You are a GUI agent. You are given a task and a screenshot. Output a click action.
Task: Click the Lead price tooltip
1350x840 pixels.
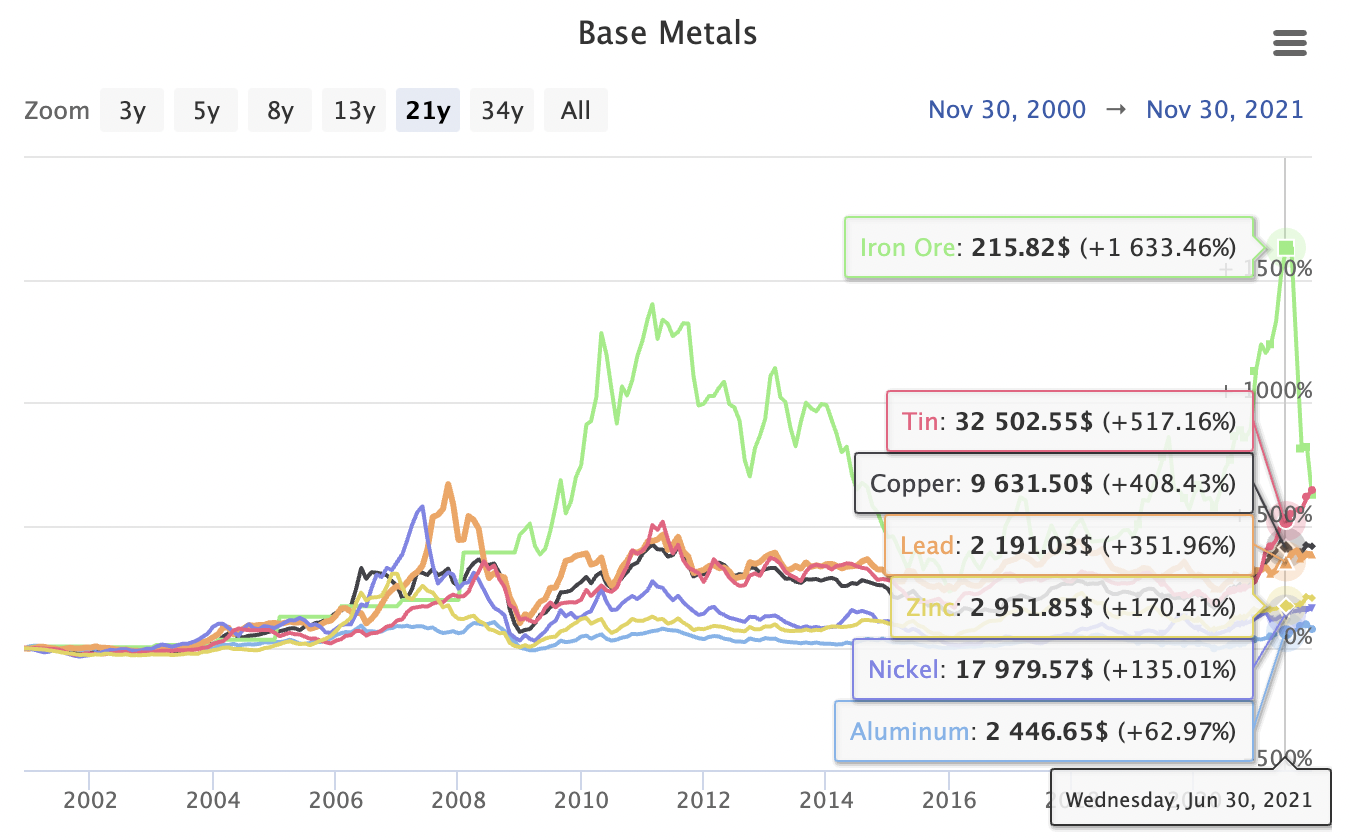coord(1068,546)
